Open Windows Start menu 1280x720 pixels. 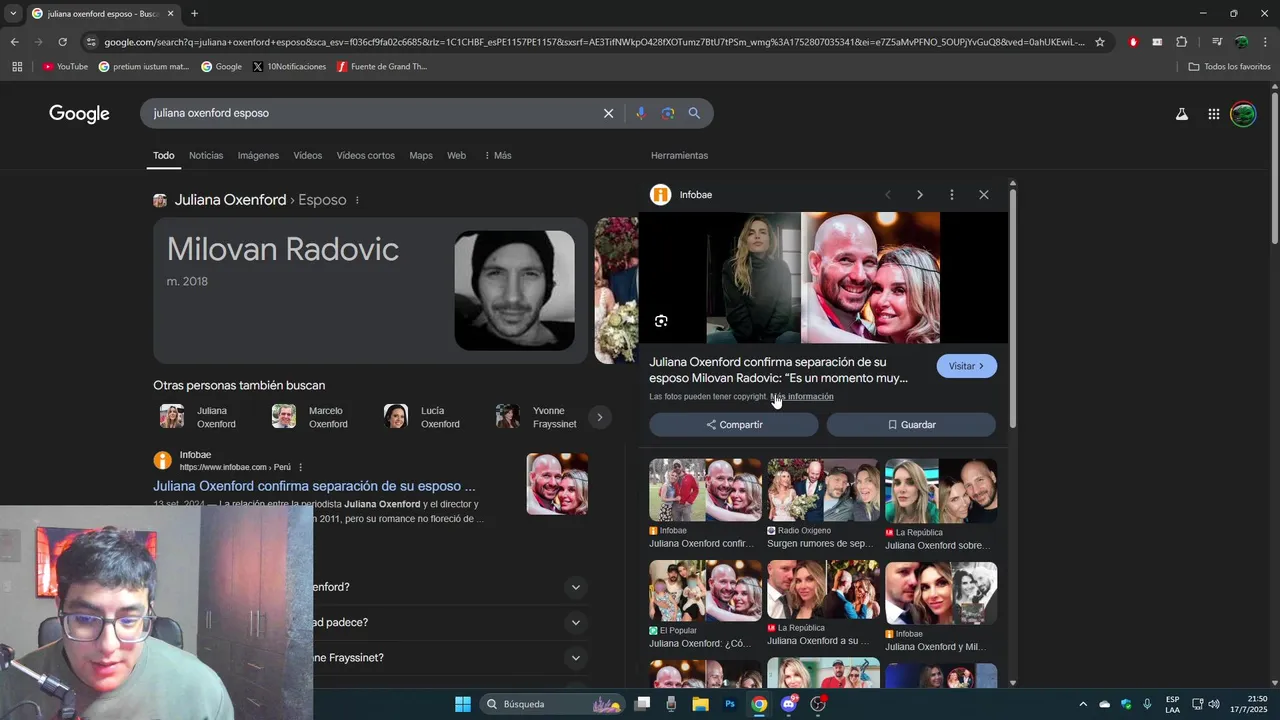[x=463, y=704]
